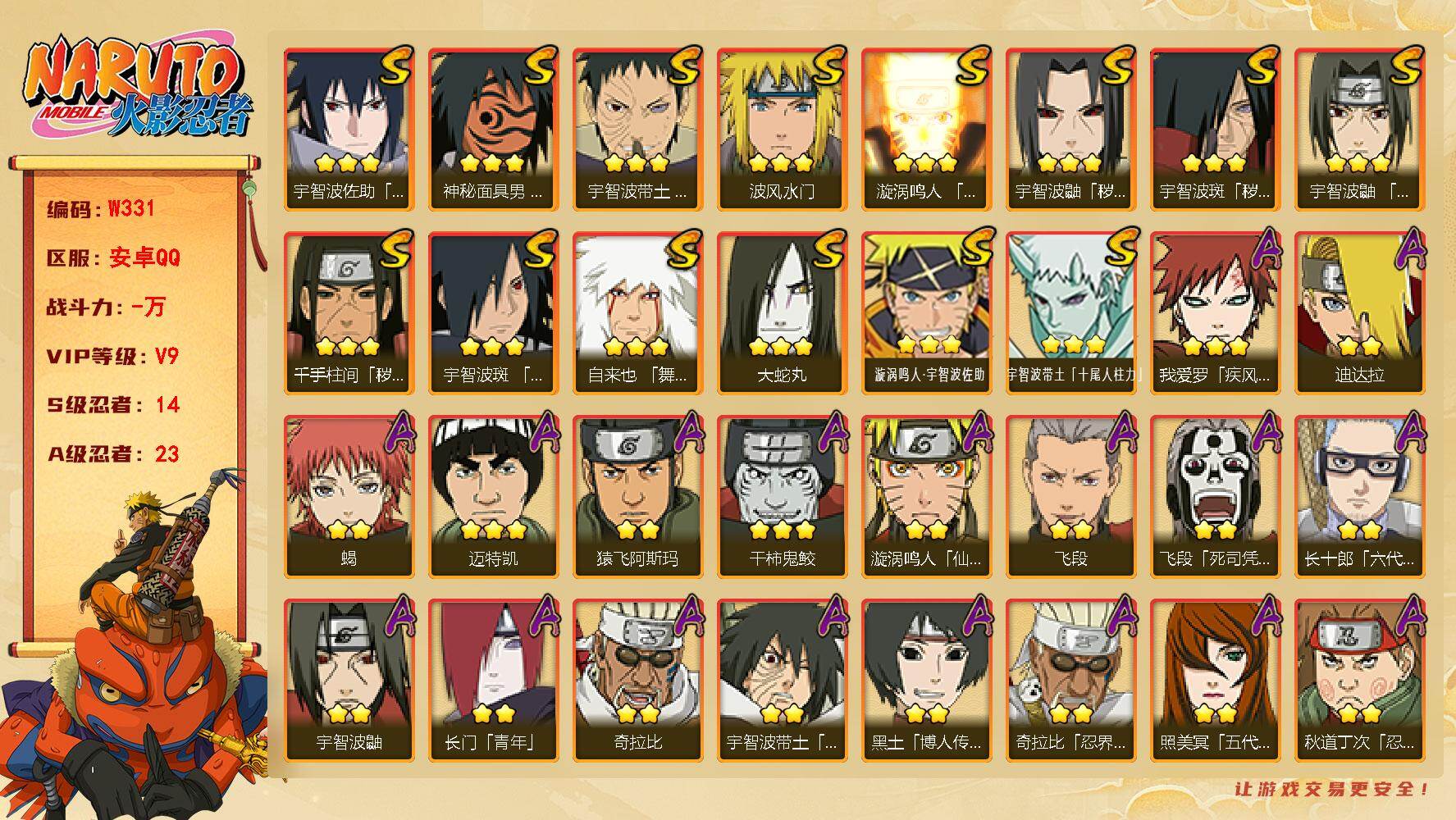Select the 波风水门 ninja card
Screen dimensions: 1456x820
point(782,130)
